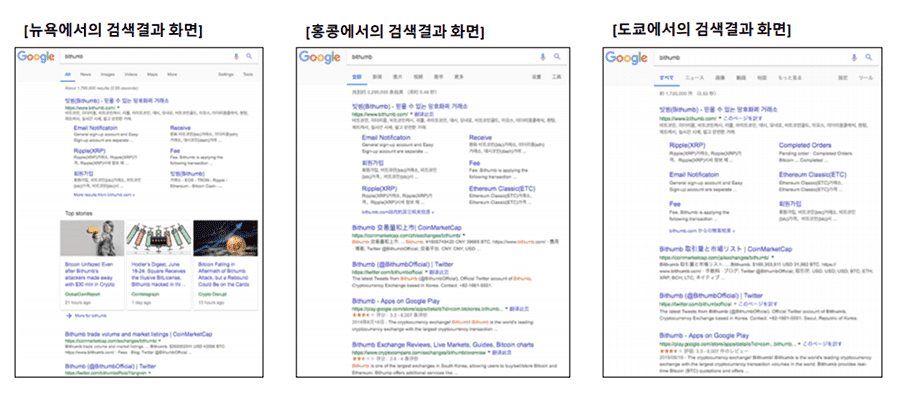Open the 動画 tab in Tokyo results

click(x=741, y=77)
